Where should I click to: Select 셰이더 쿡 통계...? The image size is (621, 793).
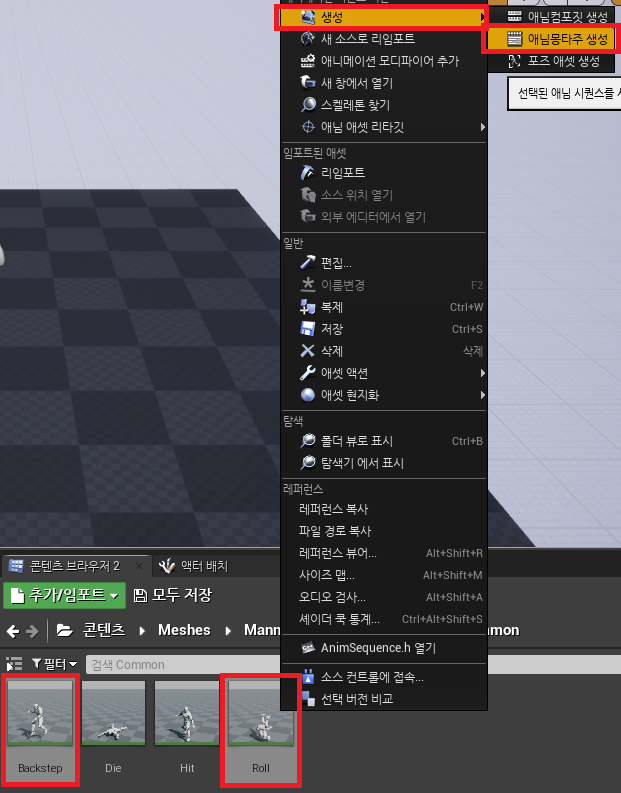339,619
